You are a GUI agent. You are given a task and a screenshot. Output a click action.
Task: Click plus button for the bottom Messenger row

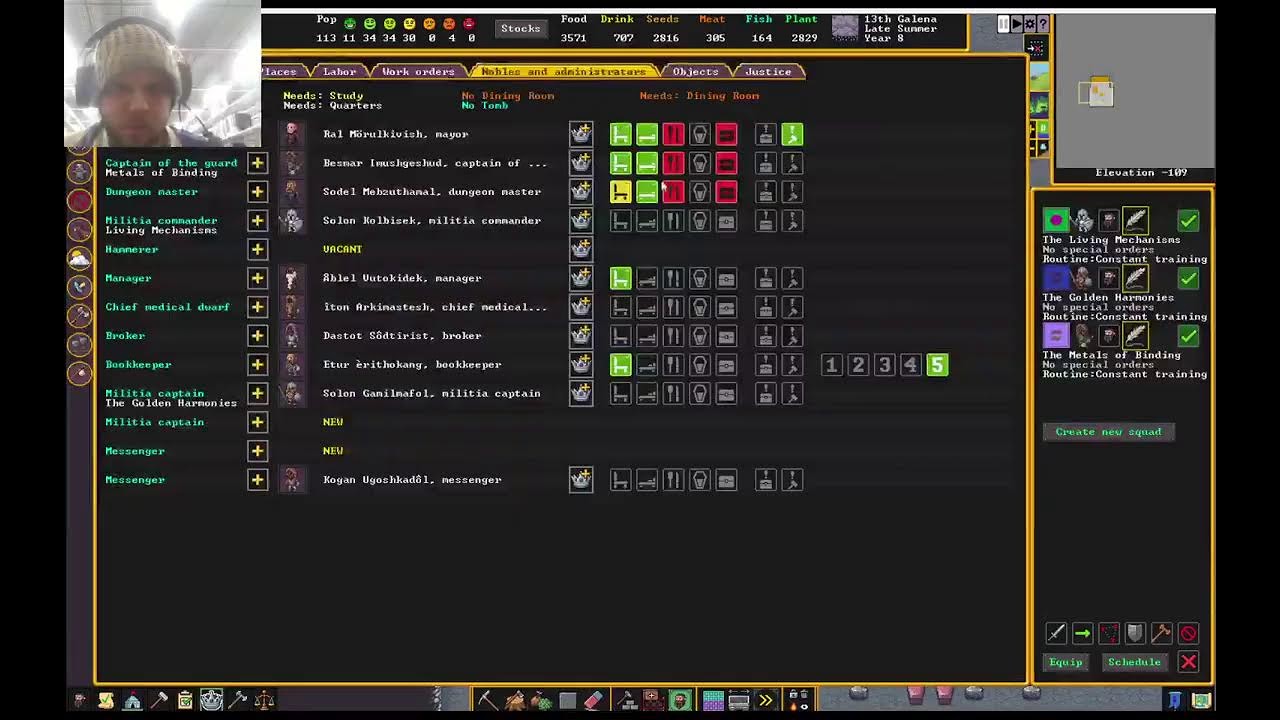[x=257, y=480]
